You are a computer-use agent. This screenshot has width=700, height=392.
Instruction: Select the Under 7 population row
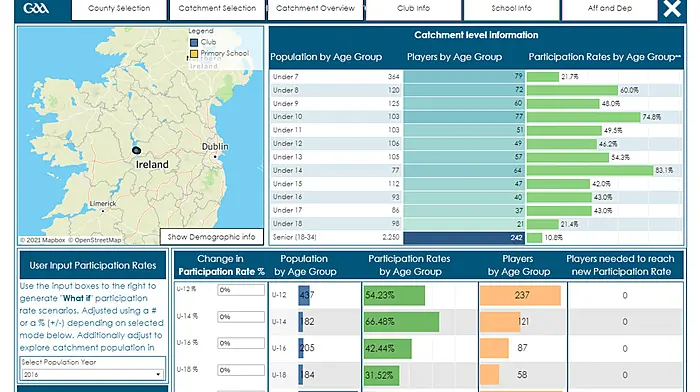335,76
